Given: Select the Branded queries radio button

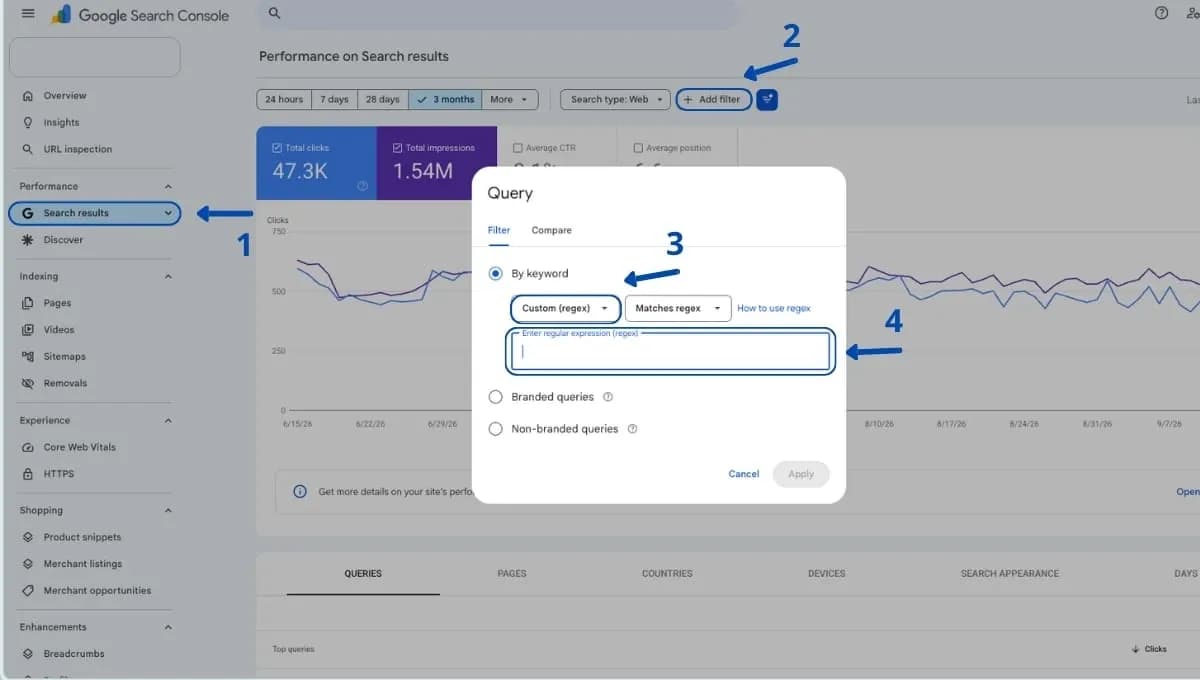Looking at the screenshot, I should 496,397.
